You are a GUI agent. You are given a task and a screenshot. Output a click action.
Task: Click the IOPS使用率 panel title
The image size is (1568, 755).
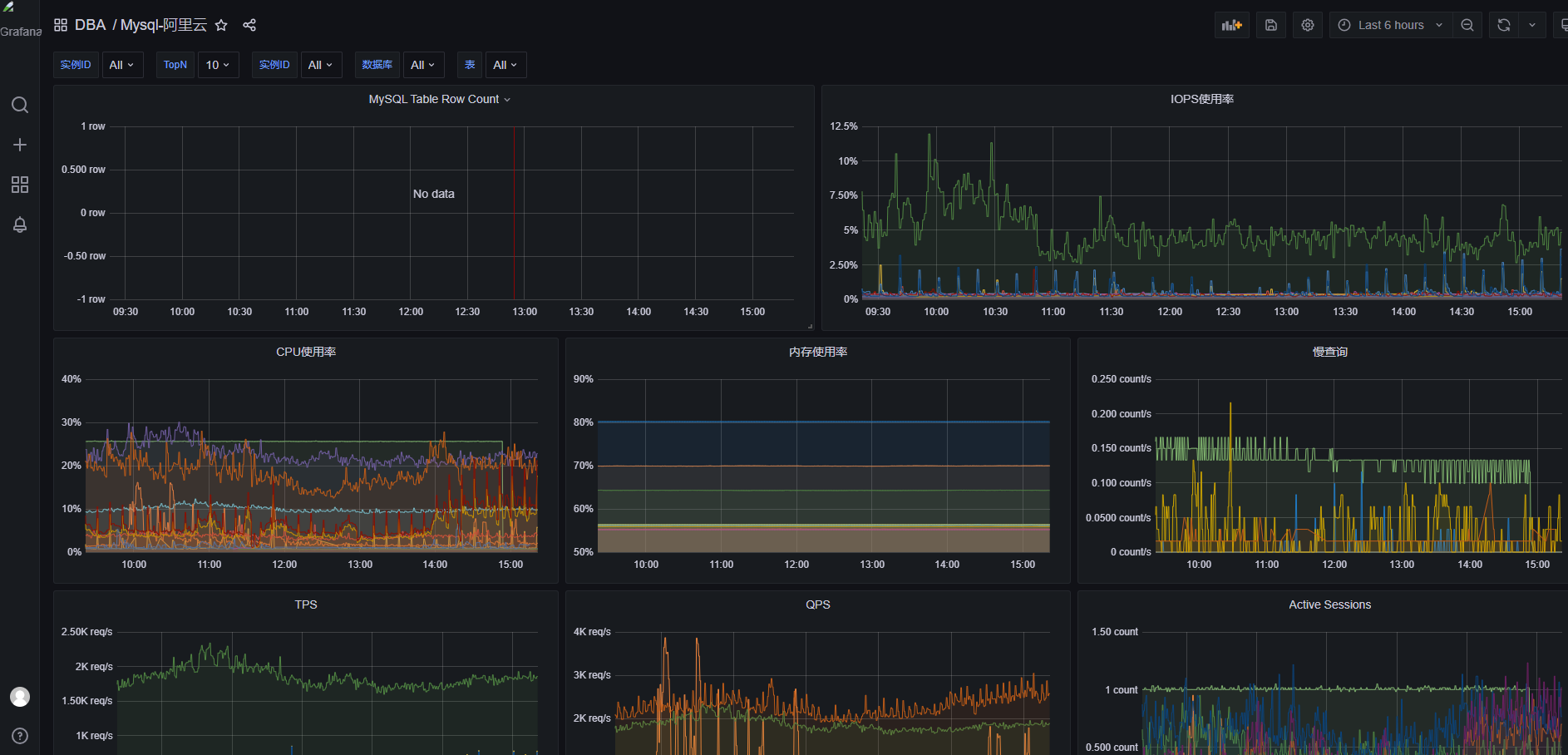click(x=1201, y=99)
